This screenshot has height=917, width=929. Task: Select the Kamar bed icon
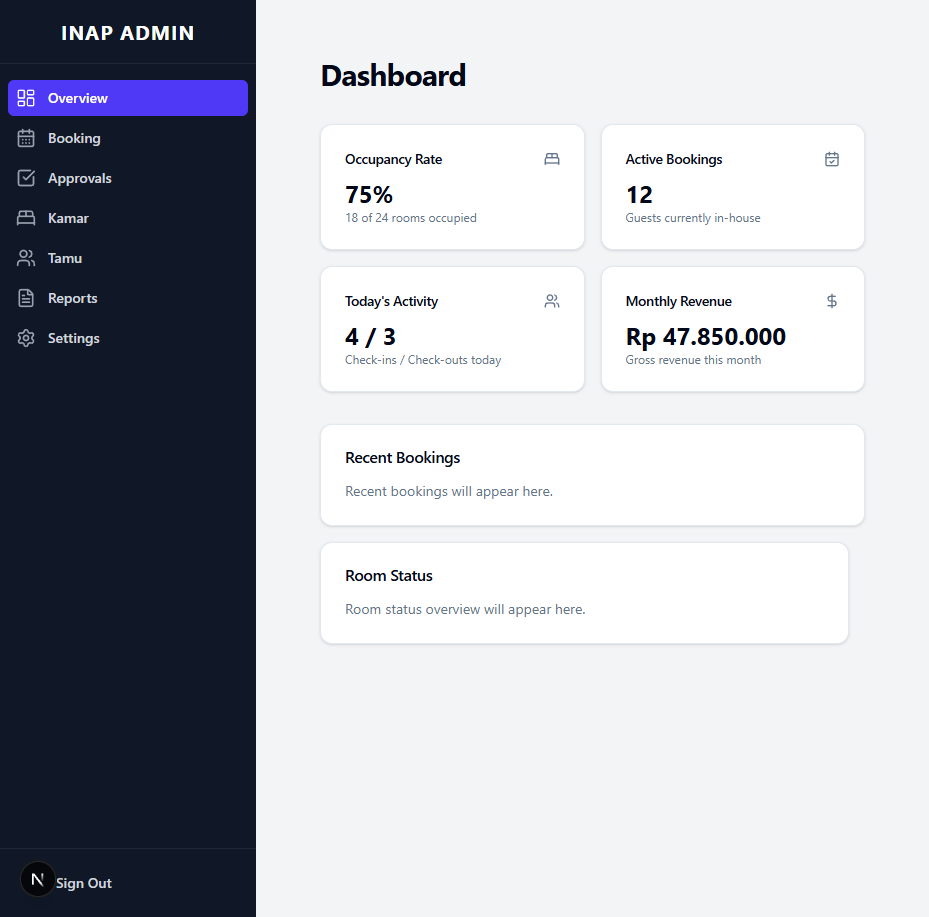(x=25, y=217)
